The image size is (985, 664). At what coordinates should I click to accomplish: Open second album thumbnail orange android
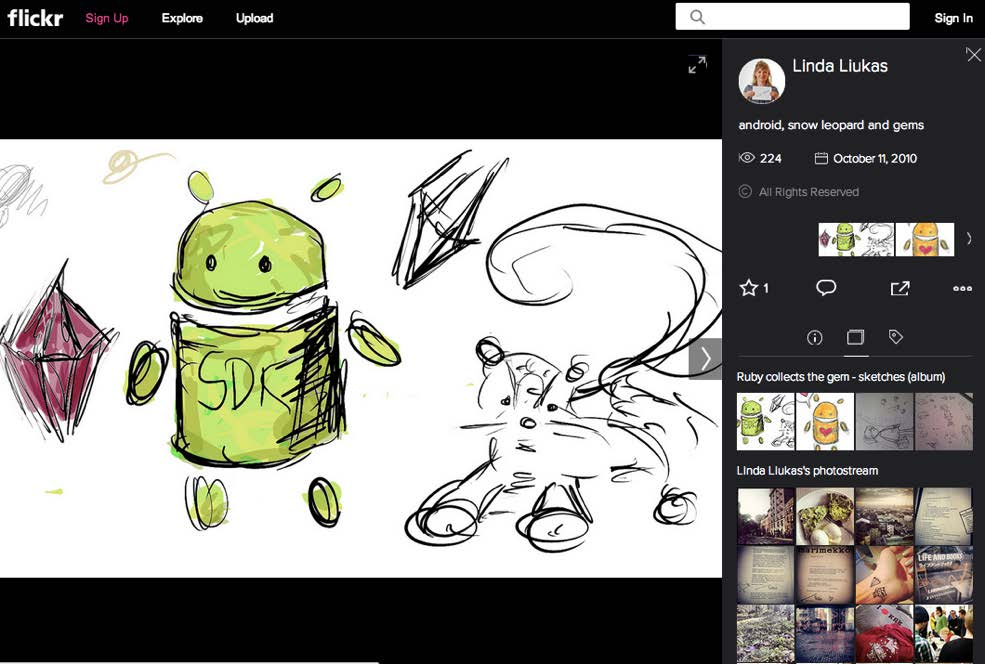point(825,422)
